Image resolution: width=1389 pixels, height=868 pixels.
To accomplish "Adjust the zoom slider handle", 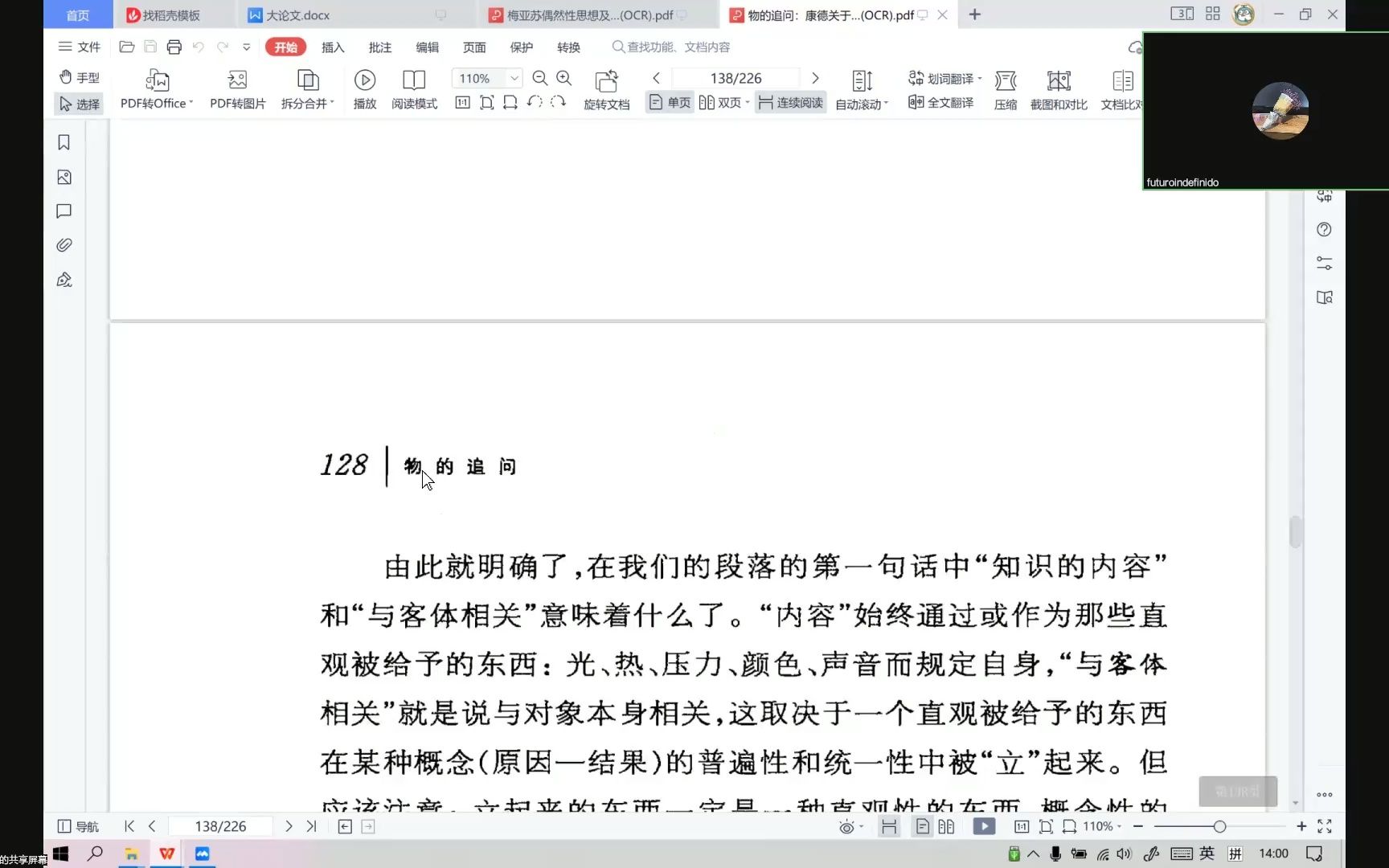I will [x=1219, y=826].
